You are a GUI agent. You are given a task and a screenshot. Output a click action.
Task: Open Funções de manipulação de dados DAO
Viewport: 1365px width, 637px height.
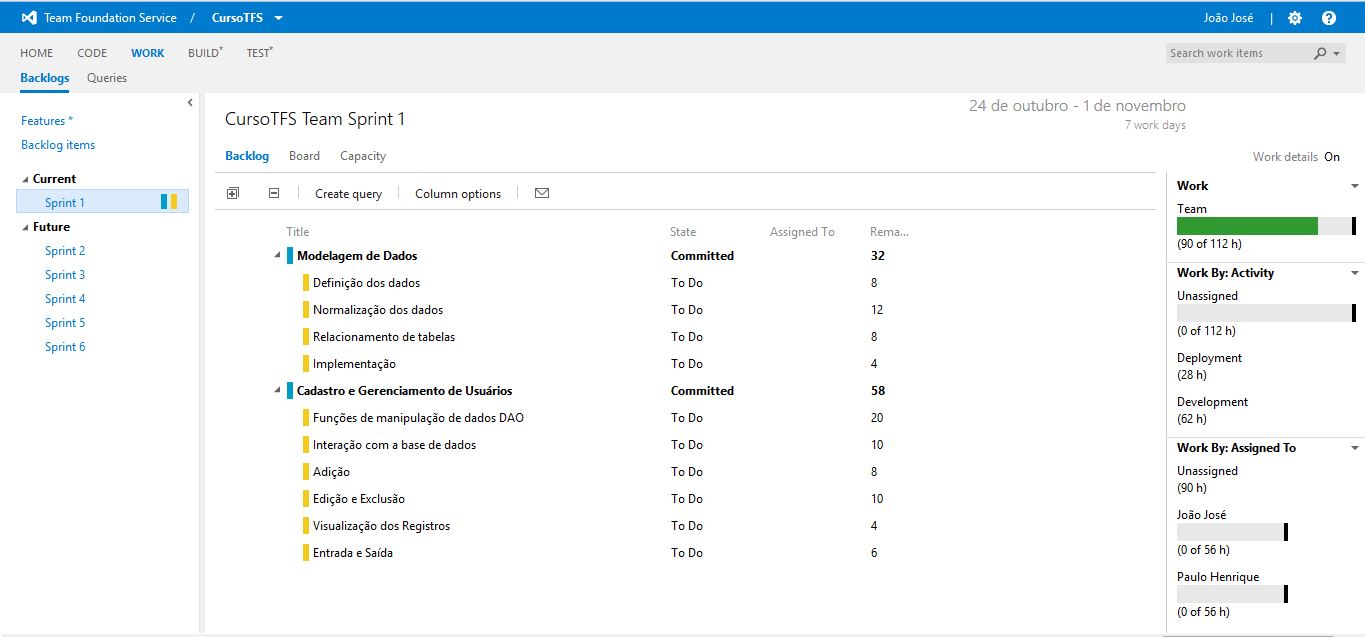[418, 418]
